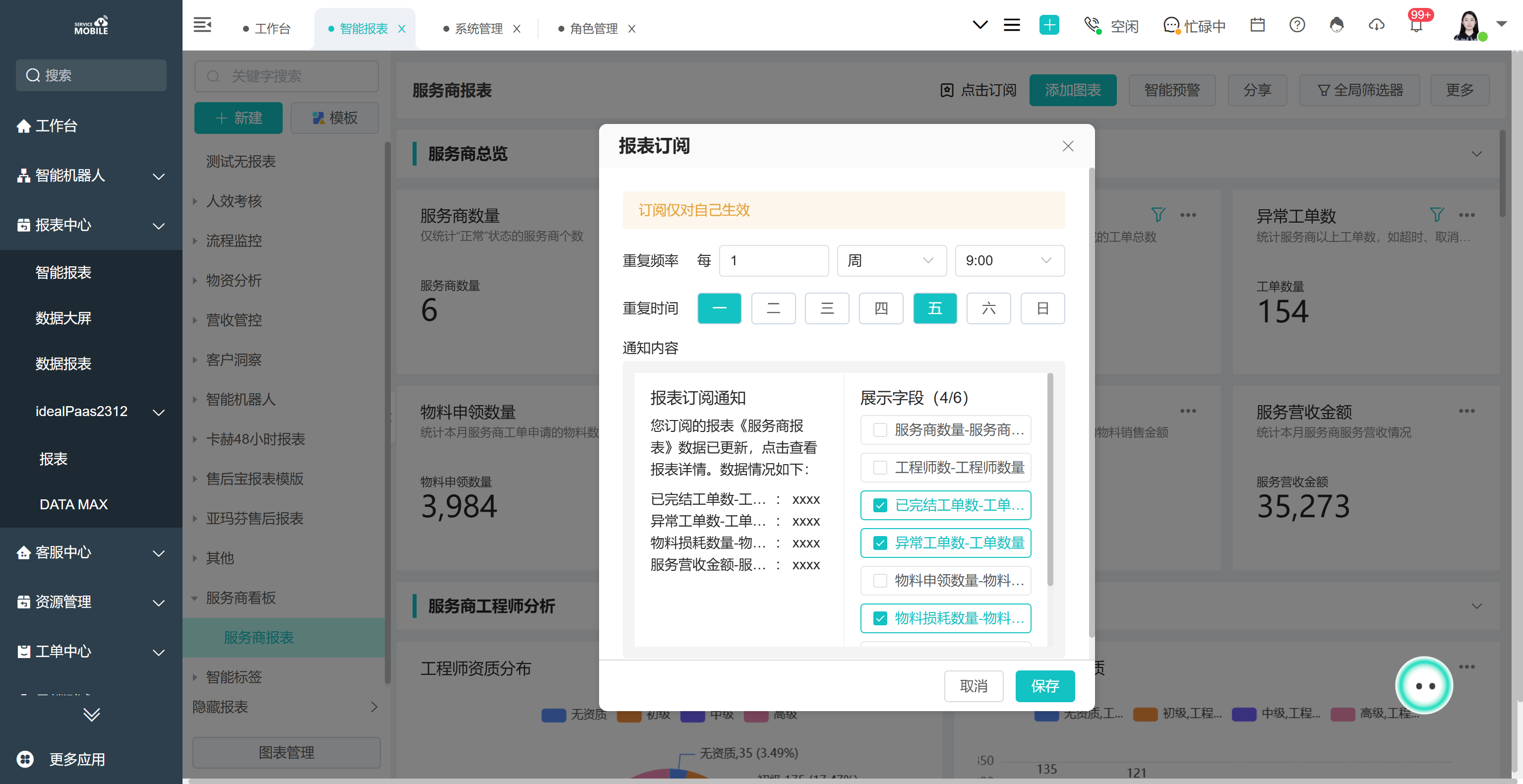Click the filter icon beside the partially hidden card
The height and width of the screenshot is (784, 1523).
click(1158, 215)
